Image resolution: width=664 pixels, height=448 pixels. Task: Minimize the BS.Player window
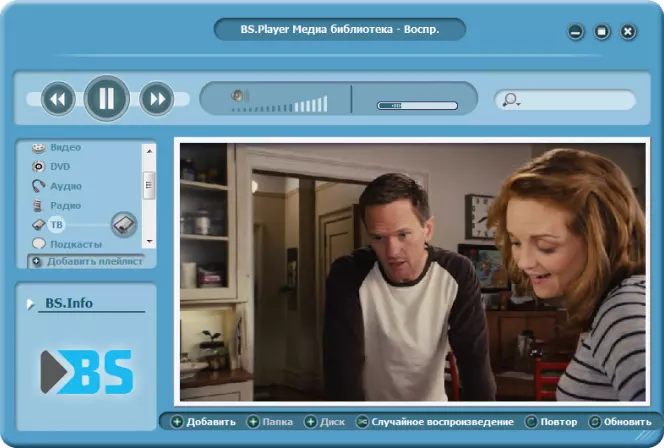pos(575,32)
